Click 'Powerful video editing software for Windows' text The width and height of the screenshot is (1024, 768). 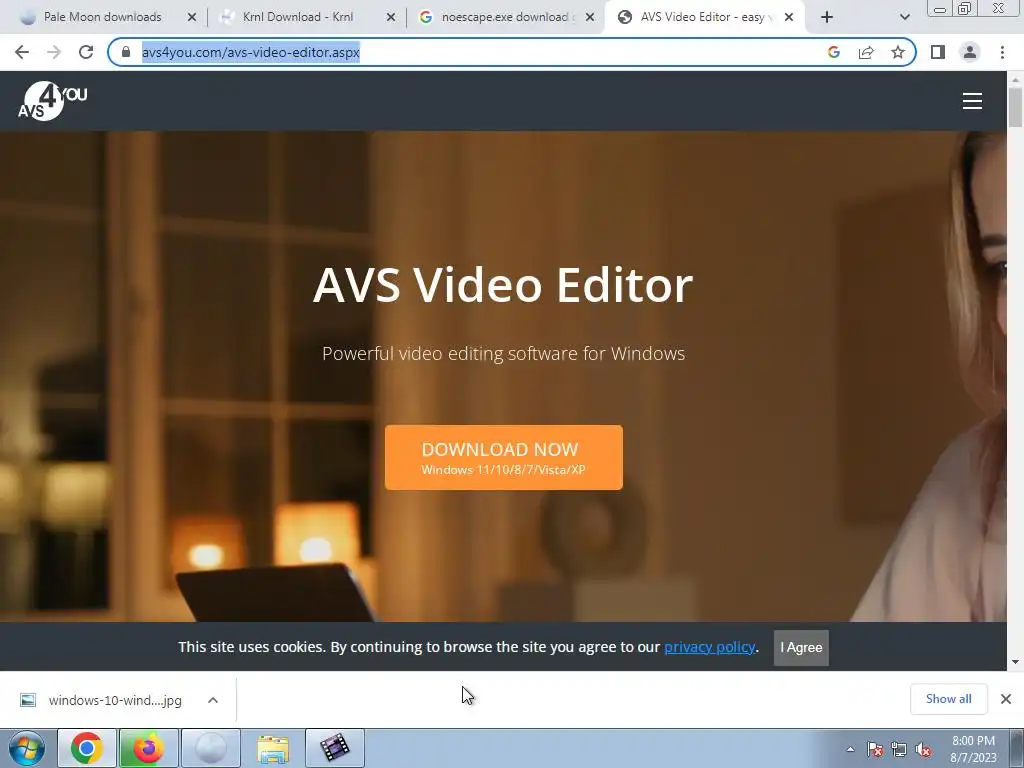504,353
